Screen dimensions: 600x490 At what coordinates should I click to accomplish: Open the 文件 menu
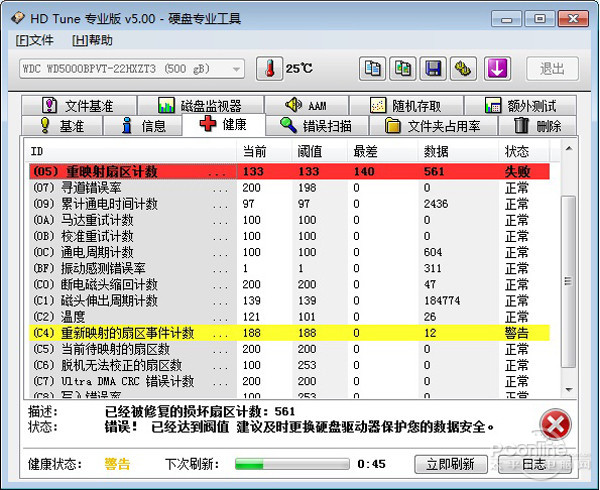click(35, 40)
